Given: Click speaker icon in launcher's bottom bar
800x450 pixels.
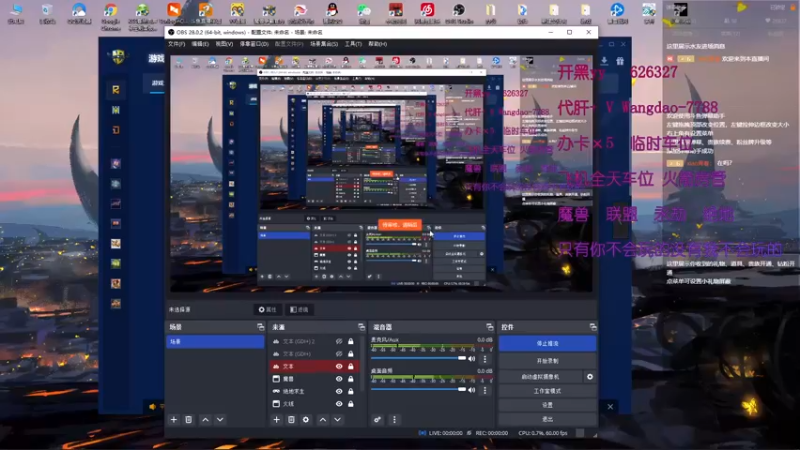Looking at the screenshot, I should point(153,407).
